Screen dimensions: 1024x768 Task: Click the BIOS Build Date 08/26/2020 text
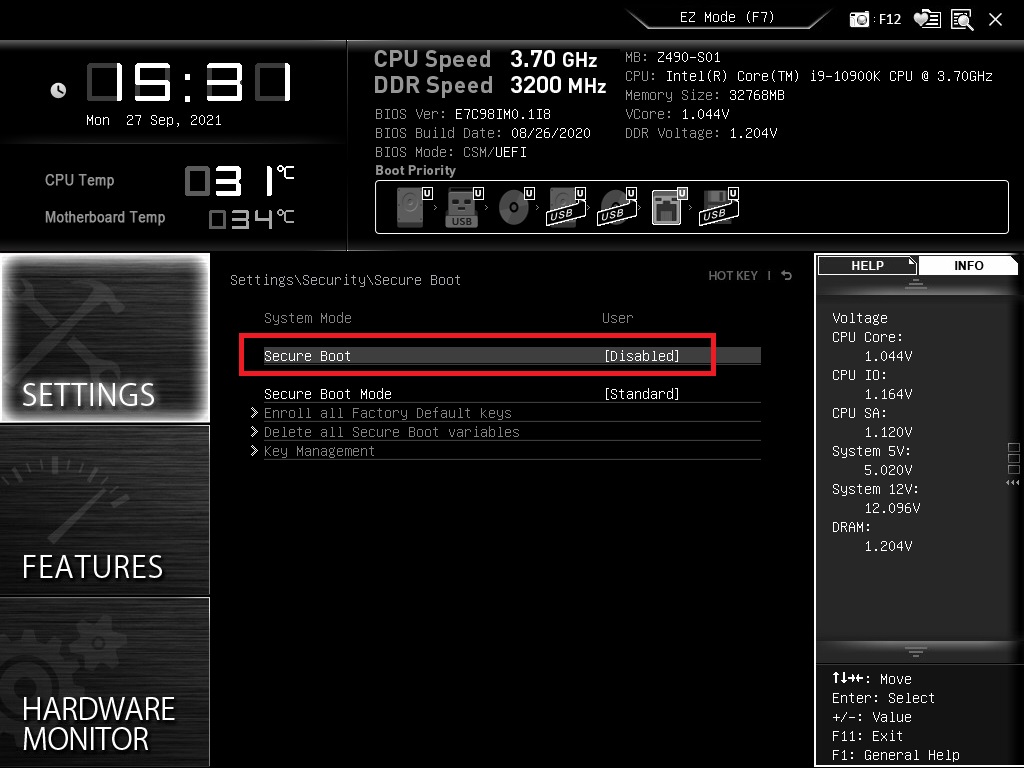[483, 133]
